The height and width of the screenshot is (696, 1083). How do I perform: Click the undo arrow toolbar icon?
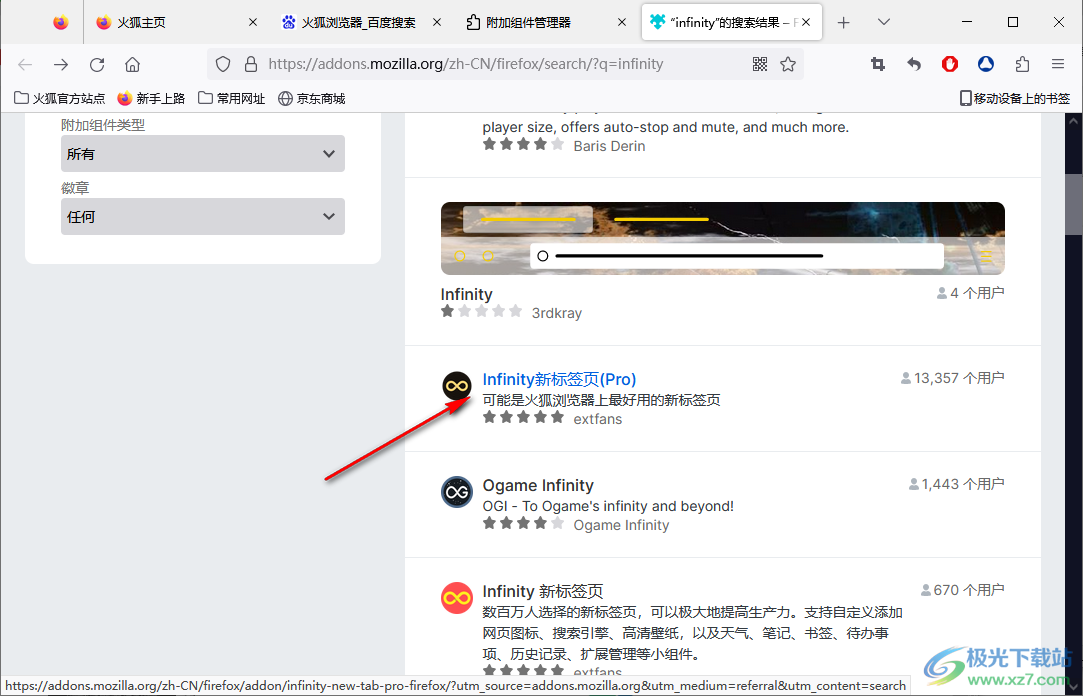click(914, 64)
